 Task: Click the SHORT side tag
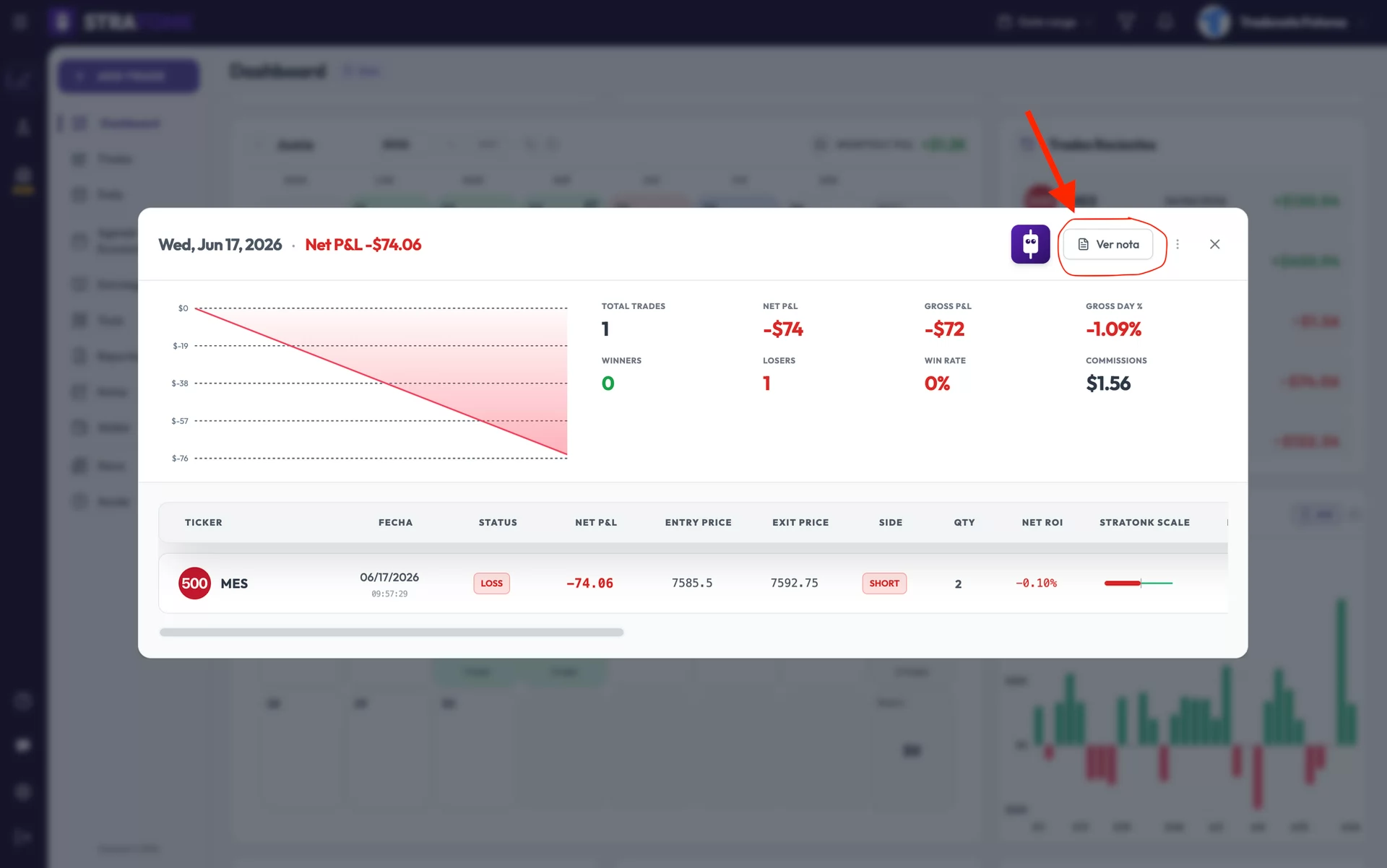(x=884, y=583)
